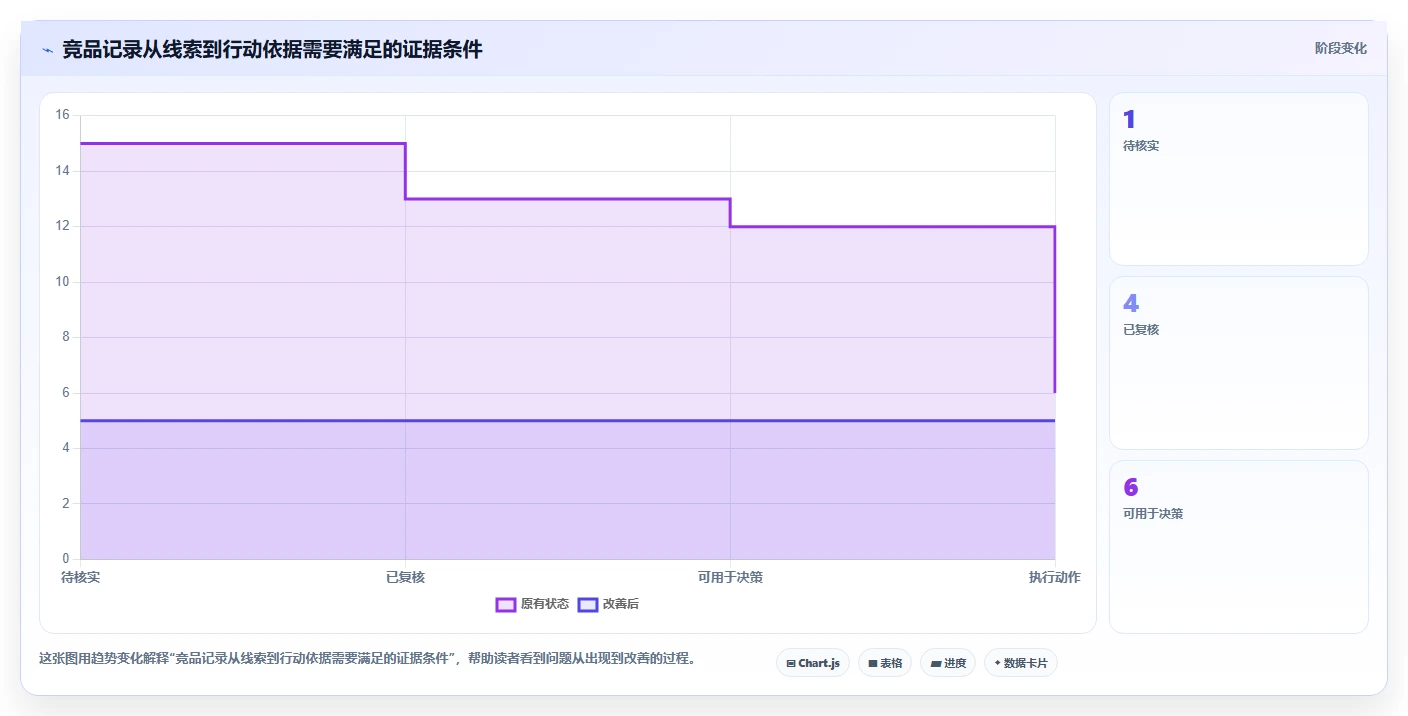Click the blue 改善后 legend swatch

click(x=588, y=604)
